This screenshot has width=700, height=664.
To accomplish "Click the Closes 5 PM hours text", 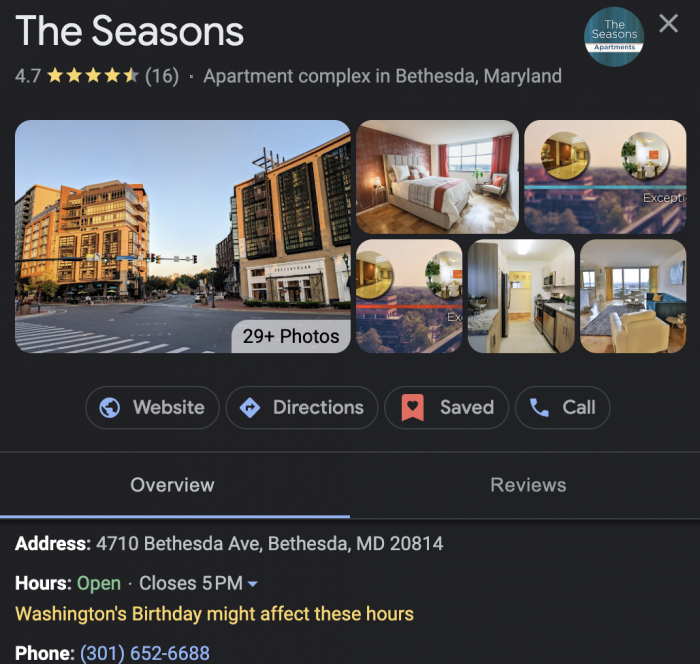I will (191, 583).
